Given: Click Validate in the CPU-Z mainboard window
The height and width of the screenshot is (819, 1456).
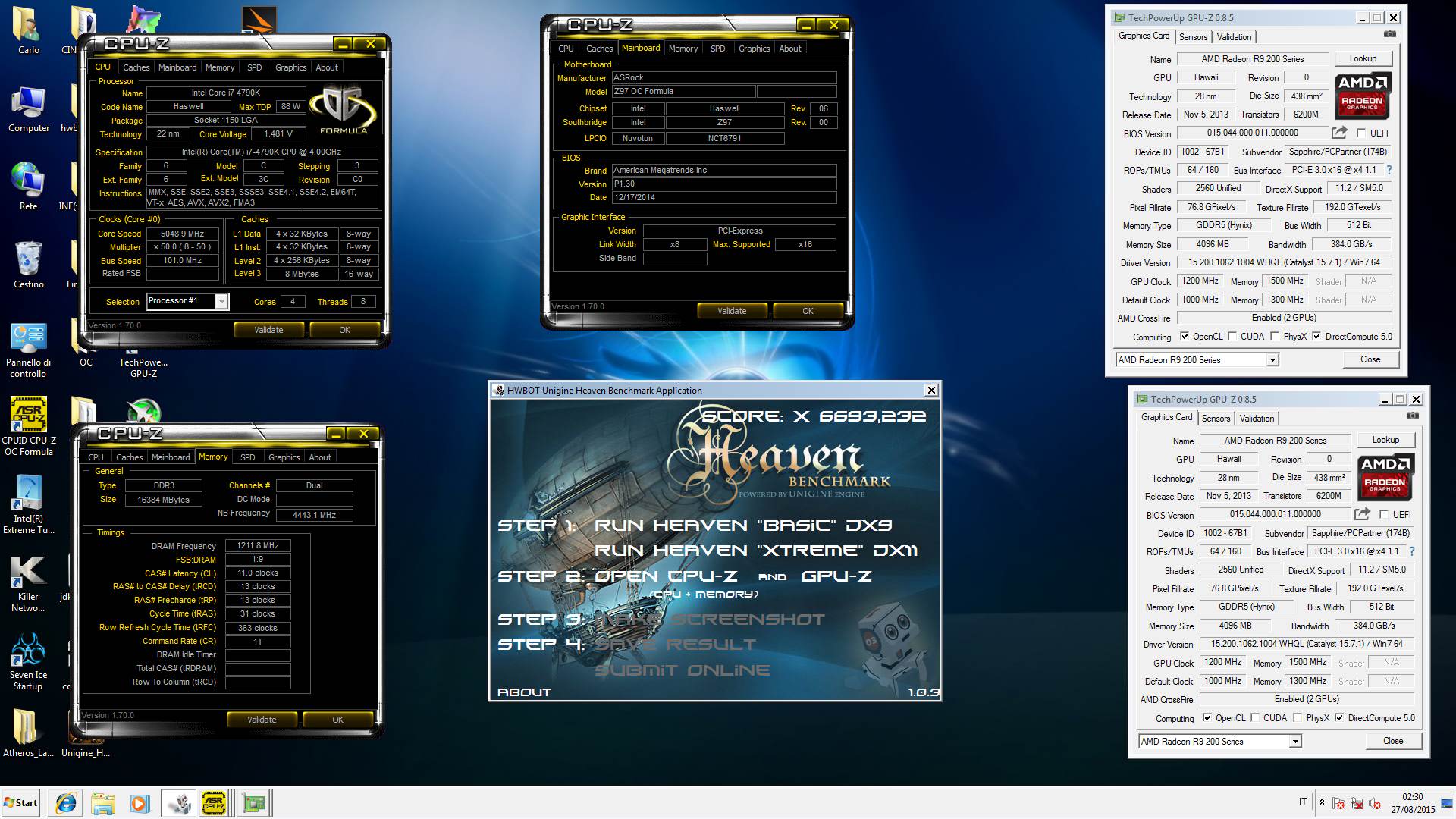Looking at the screenshot, I should 732,311.
